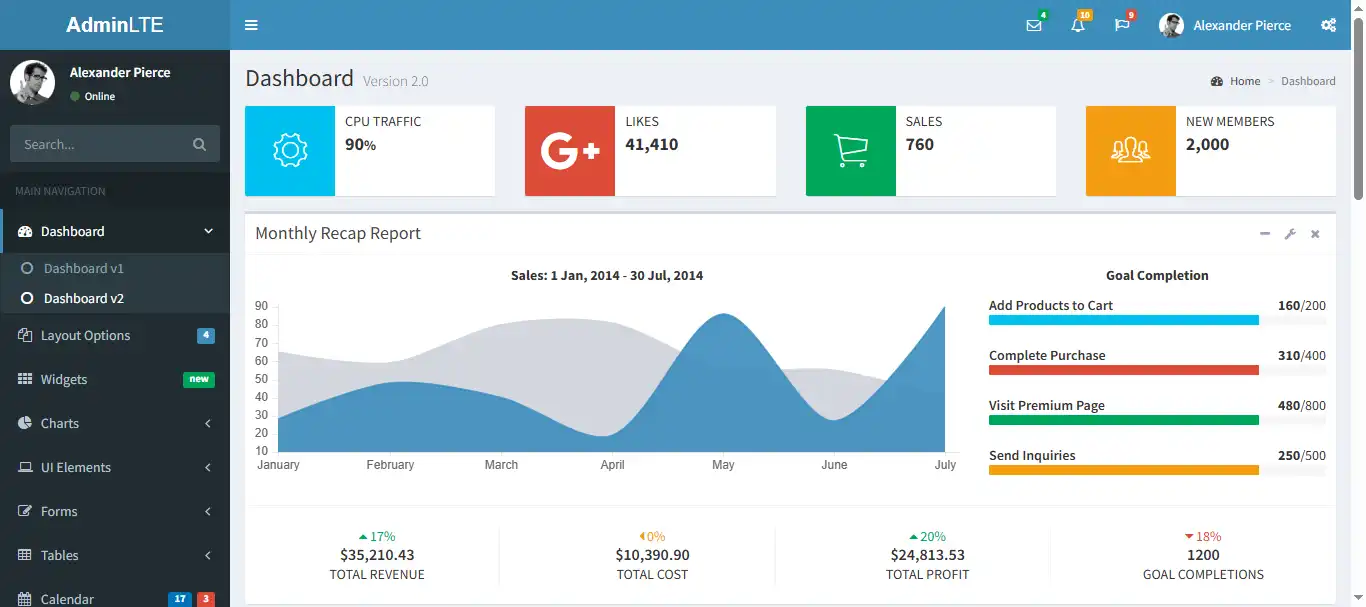Click the Google+ likes icon

coord(569,151)
